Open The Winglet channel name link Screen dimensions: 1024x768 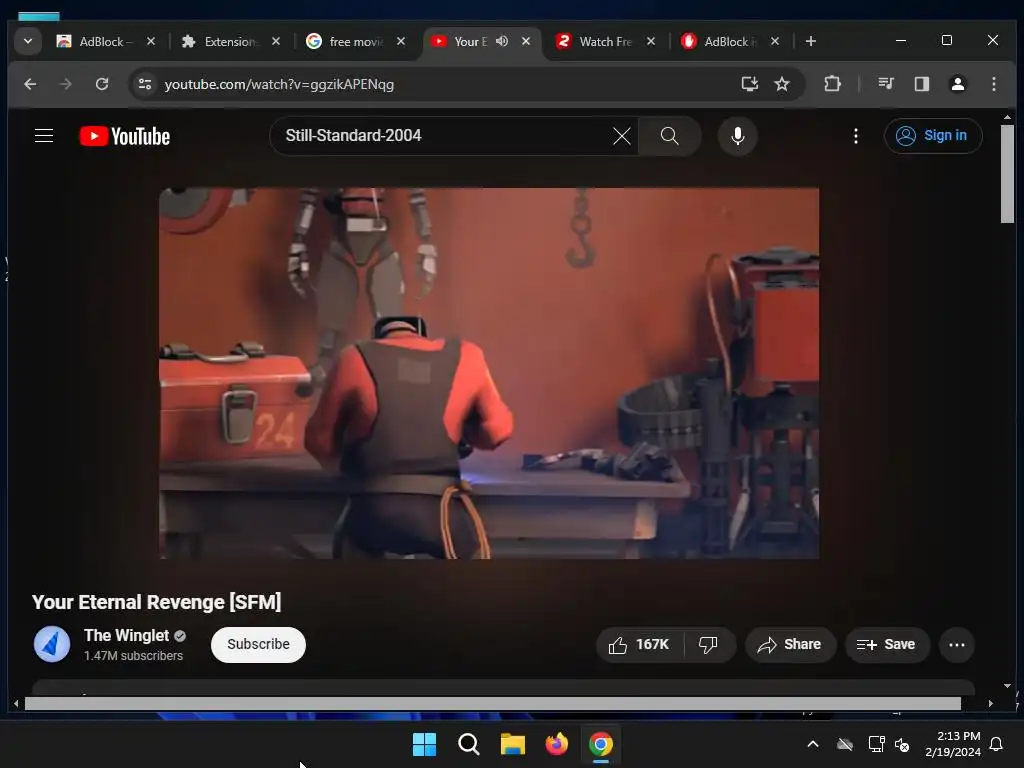pos(127,635)
